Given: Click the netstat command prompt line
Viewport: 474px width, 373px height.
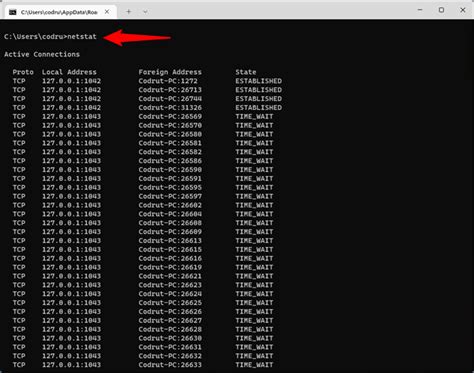Looking at the screenshot, I should (x=50, y=37).
